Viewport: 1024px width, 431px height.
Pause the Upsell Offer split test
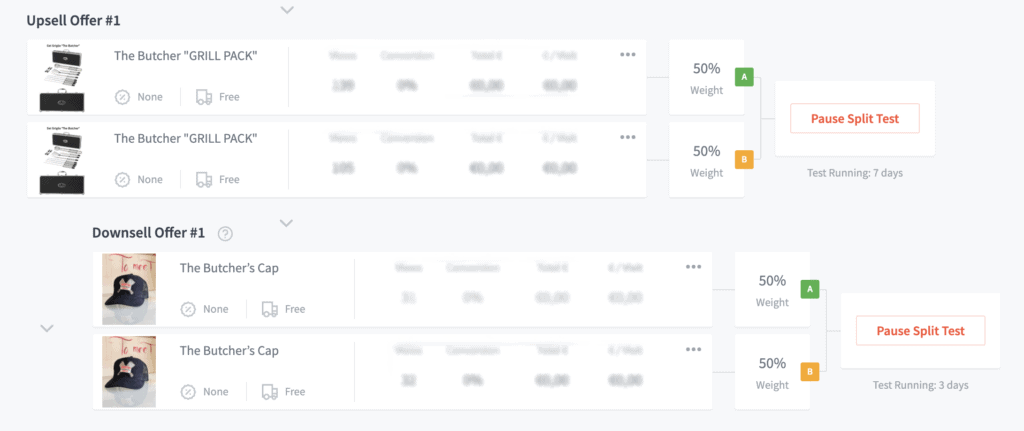pos(854,118)
